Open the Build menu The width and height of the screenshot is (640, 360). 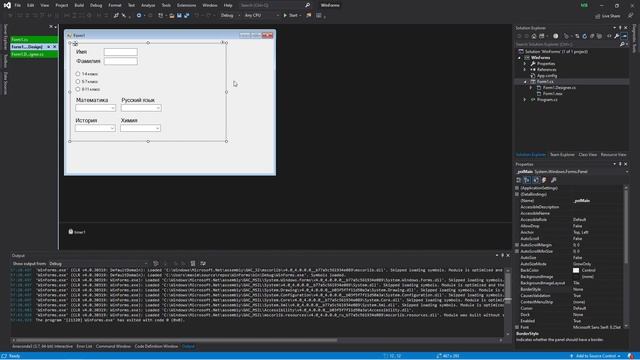pyautogui.click(x=79, y=5)
